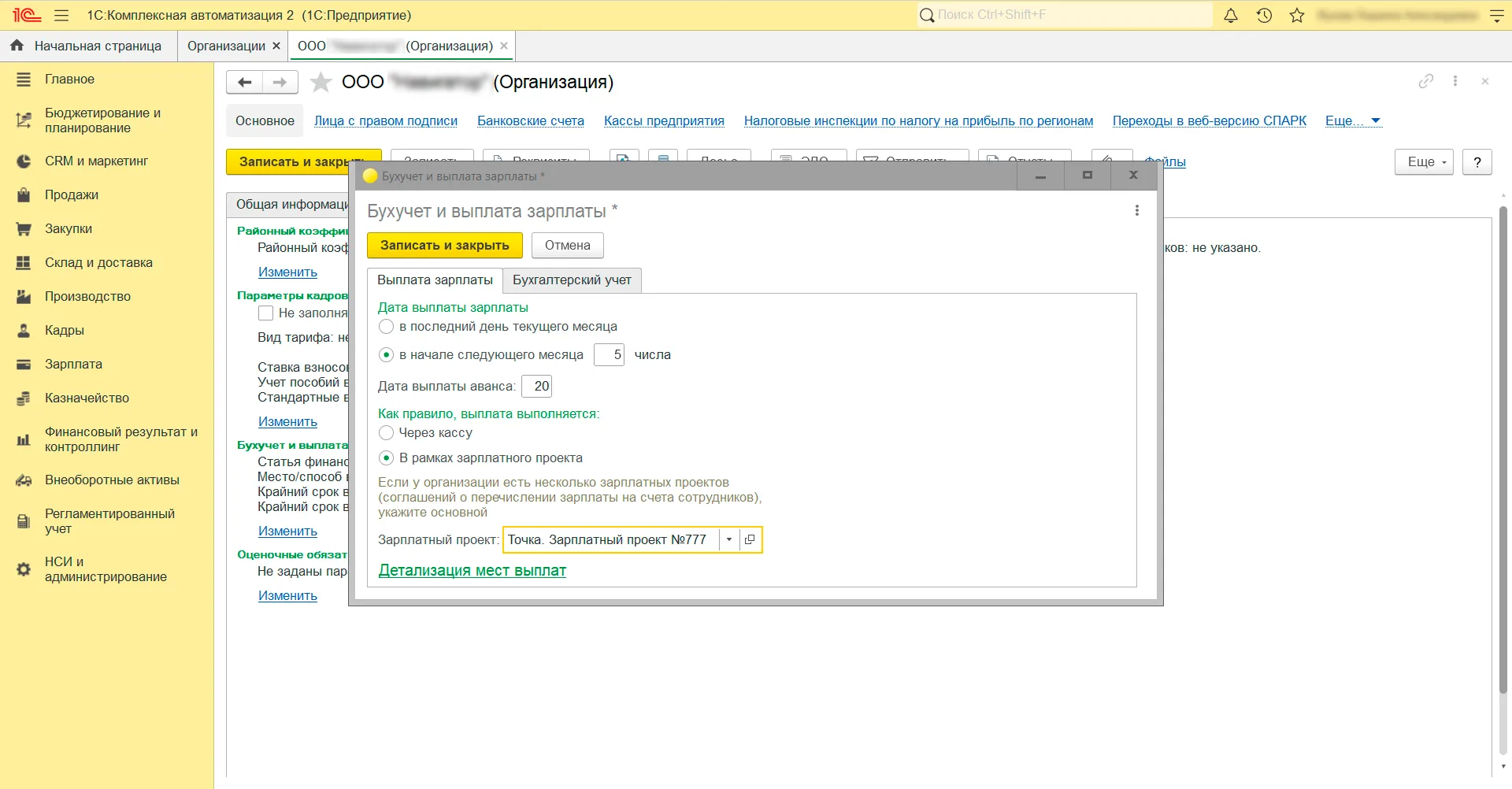This screenshot has width=1512, height=789.
Task: Go to Начальная страница home tab
Action: pyautogui.click(x=88, y=46)
